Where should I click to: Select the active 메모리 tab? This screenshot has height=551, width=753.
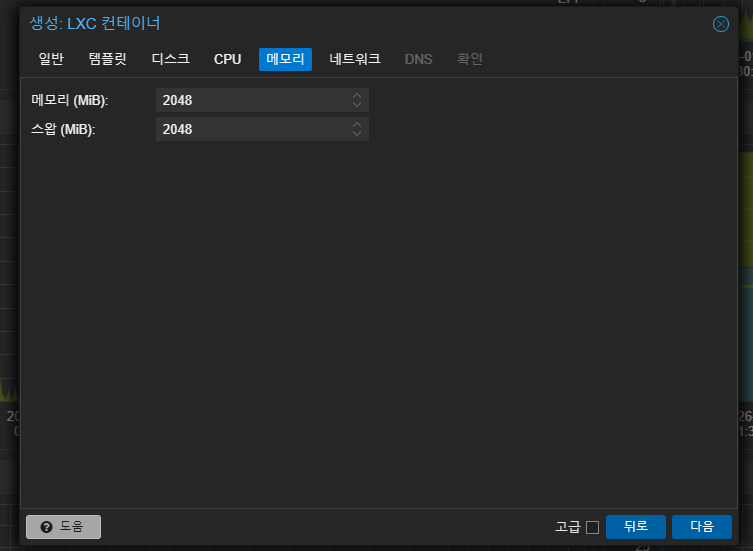click(285, 59)
